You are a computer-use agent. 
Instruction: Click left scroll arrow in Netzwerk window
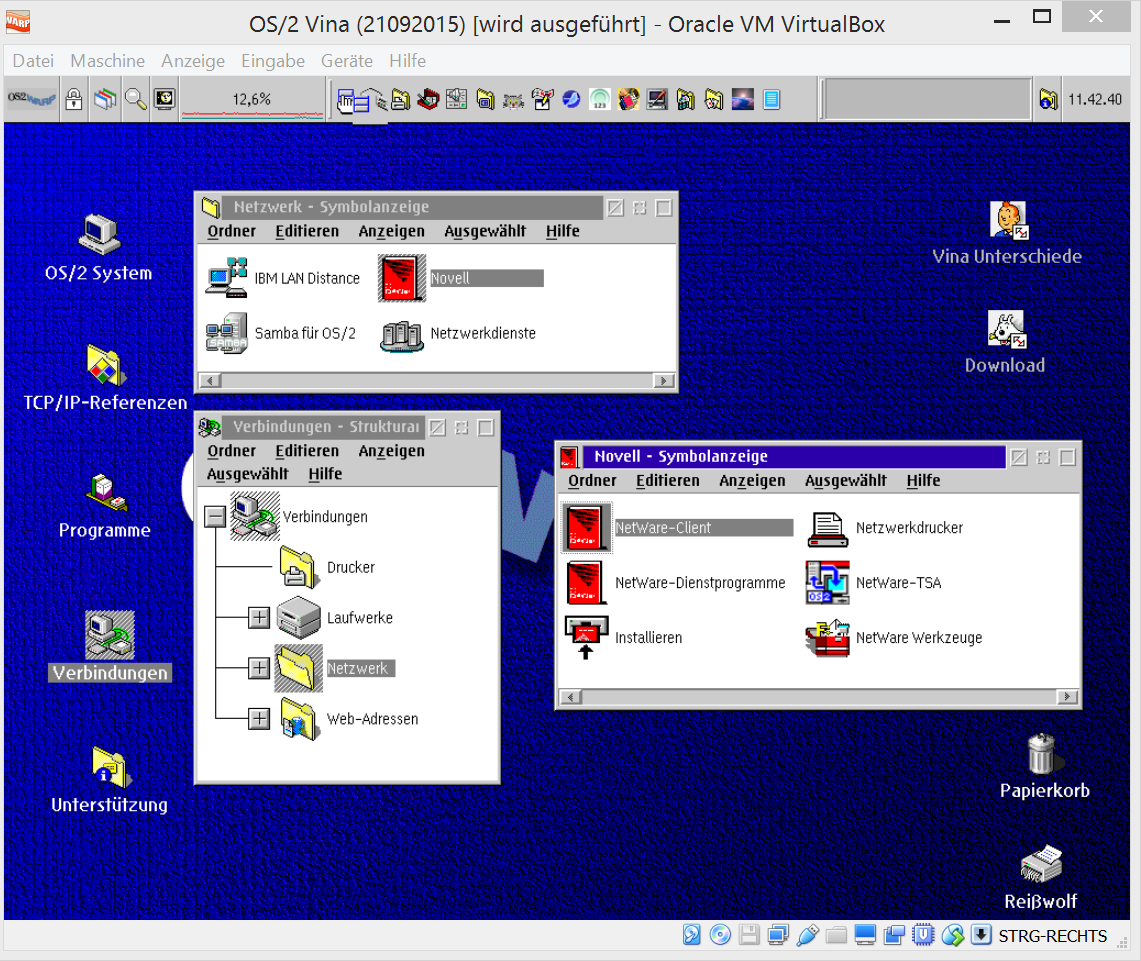(x=210, y=380)
